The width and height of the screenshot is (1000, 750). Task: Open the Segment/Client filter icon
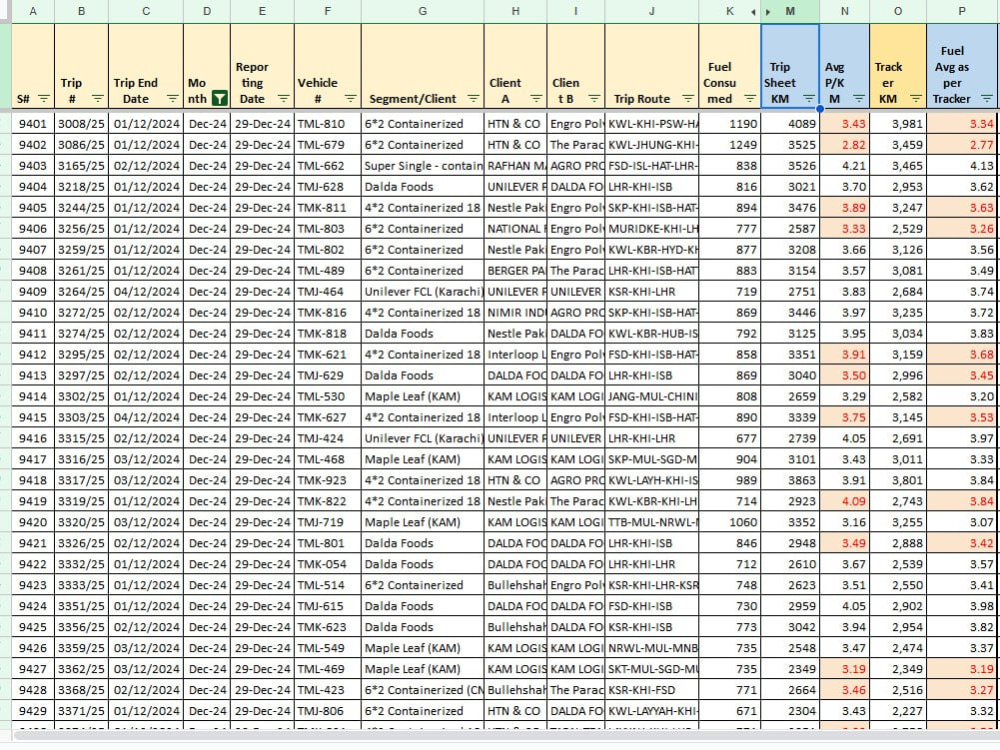(473, 99)
